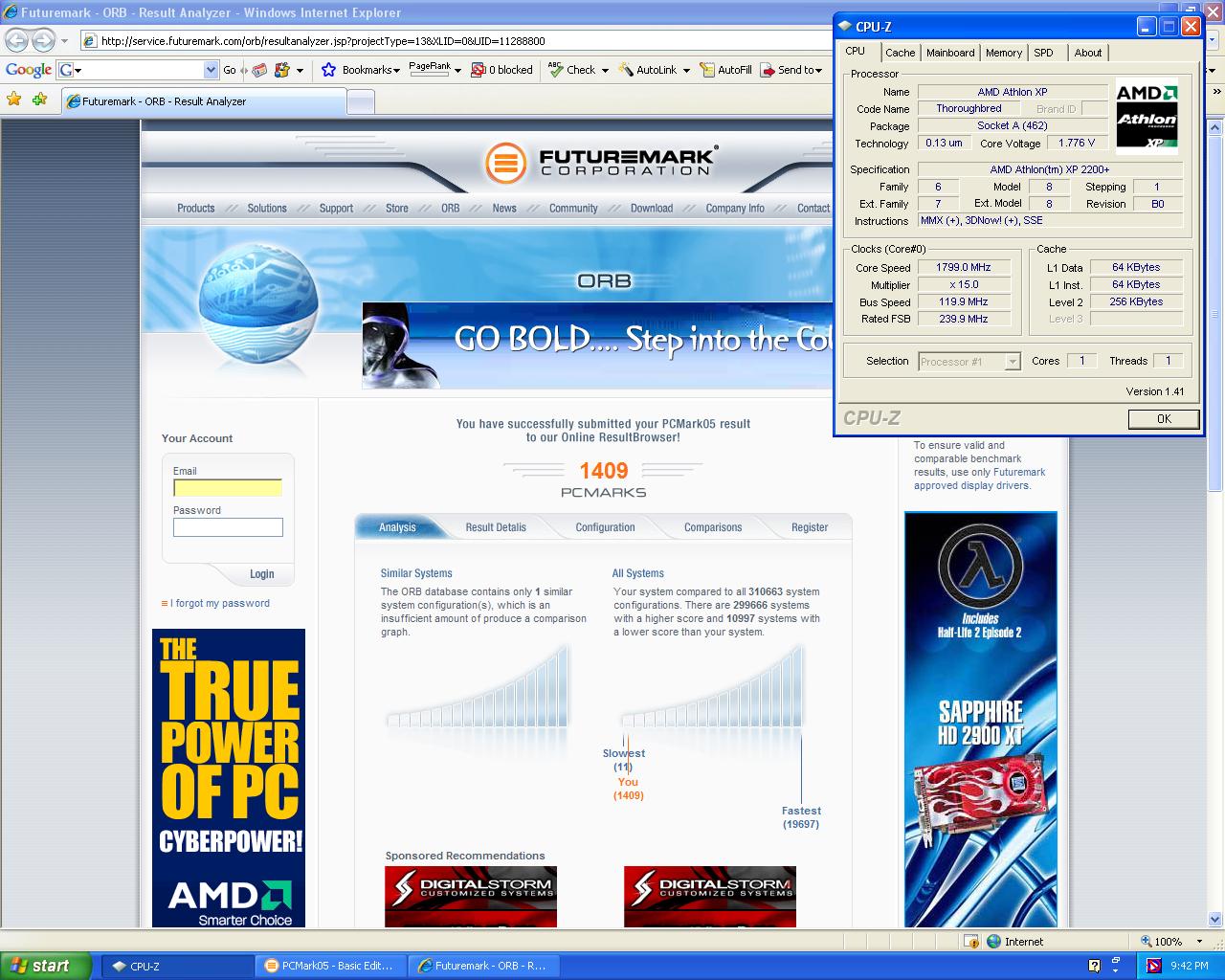
Task: Click the left Digital Storm sponsored banner
Action: [x=471, y=897]
